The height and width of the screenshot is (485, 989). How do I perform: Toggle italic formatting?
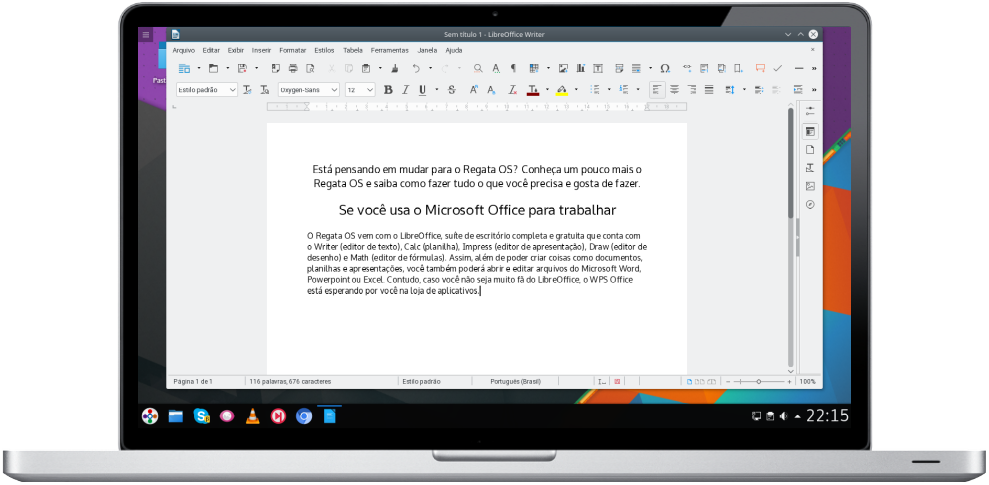[x=406, y=90]
